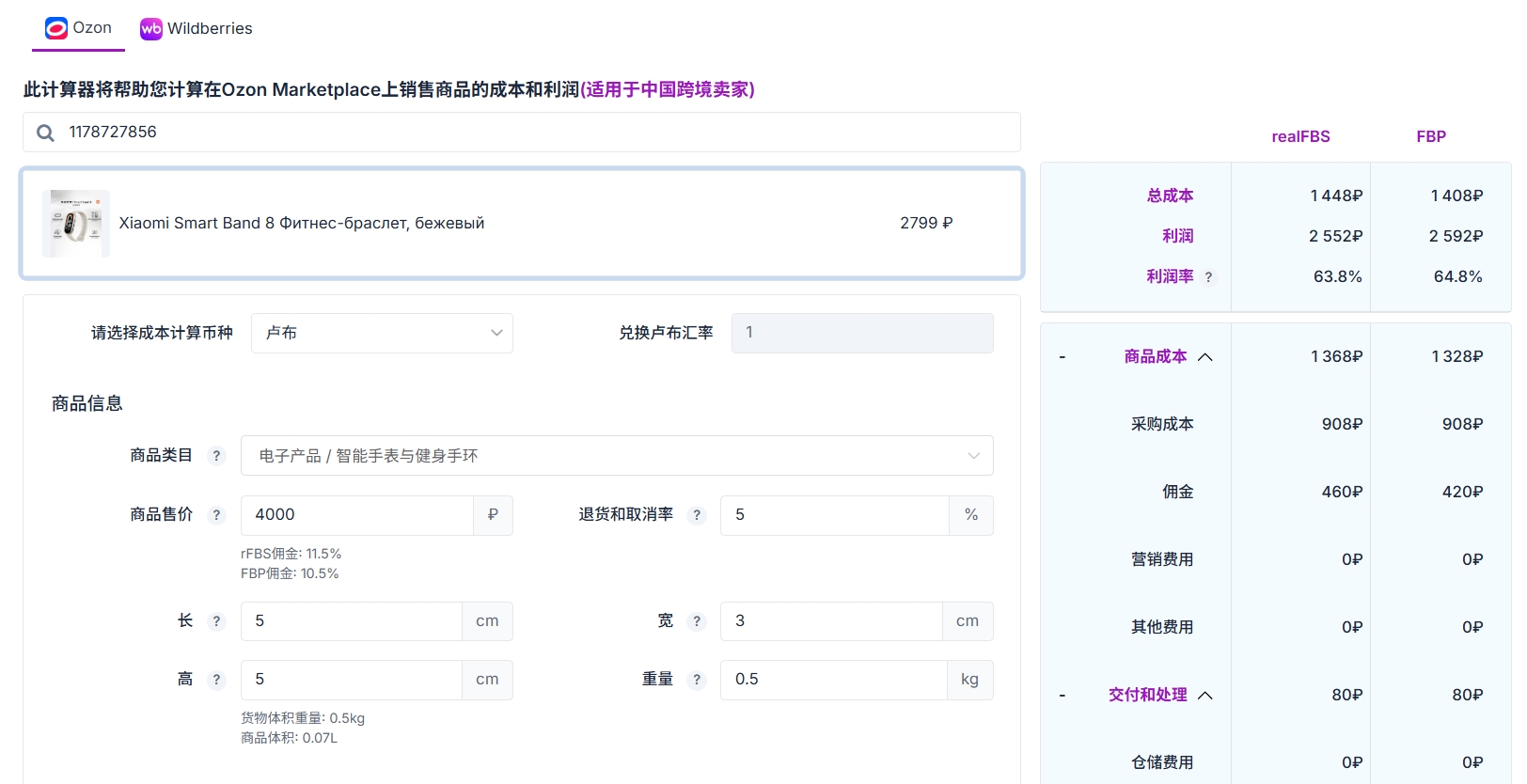Screen dimensions: 1527x784
Task: Show help for 高 height
Action: click(x=216, y=680)
